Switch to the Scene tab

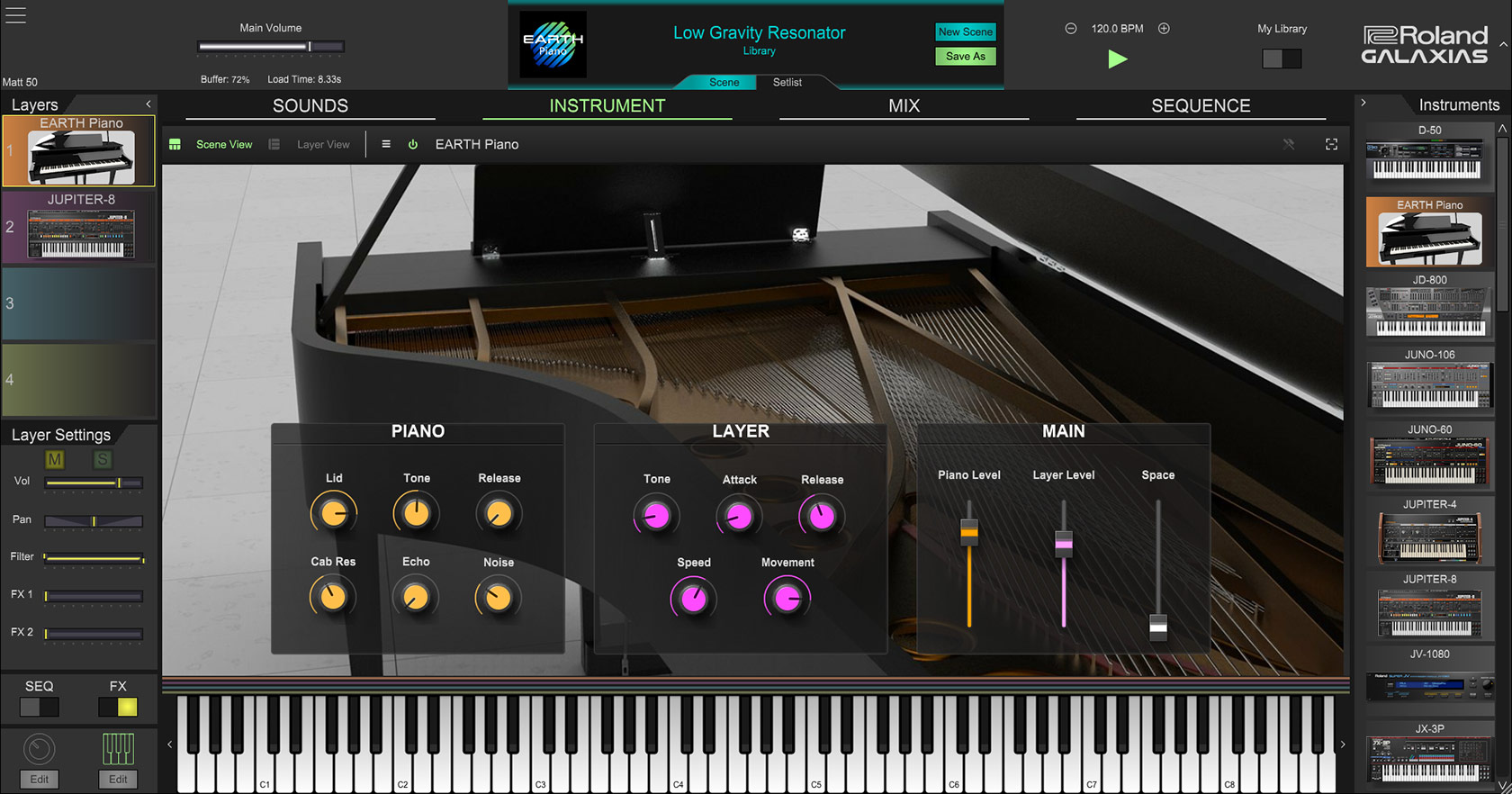coord(724,82)
